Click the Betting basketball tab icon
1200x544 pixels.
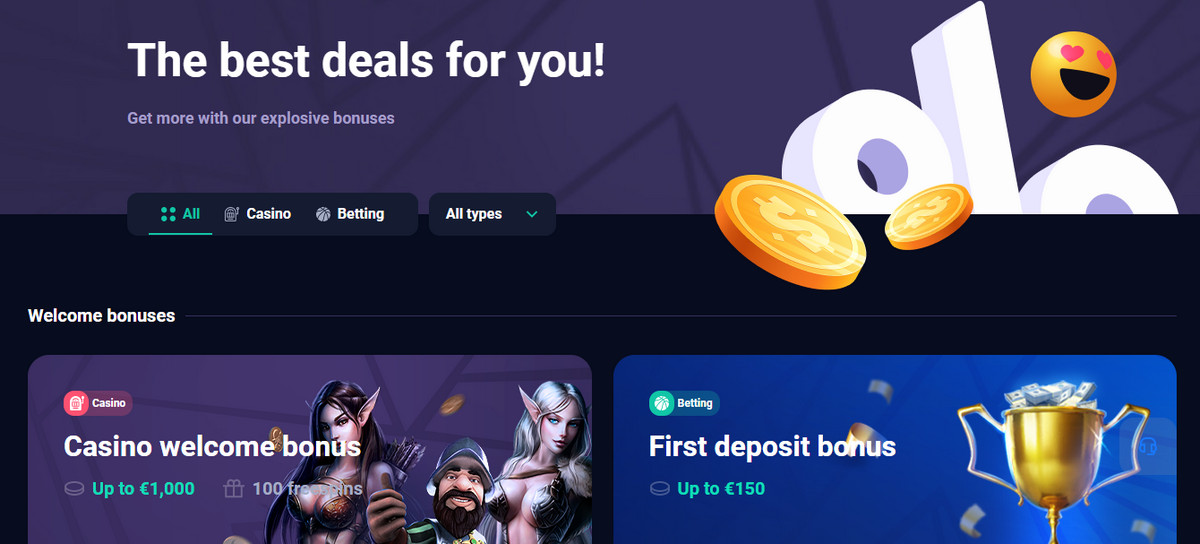(323, 214)
